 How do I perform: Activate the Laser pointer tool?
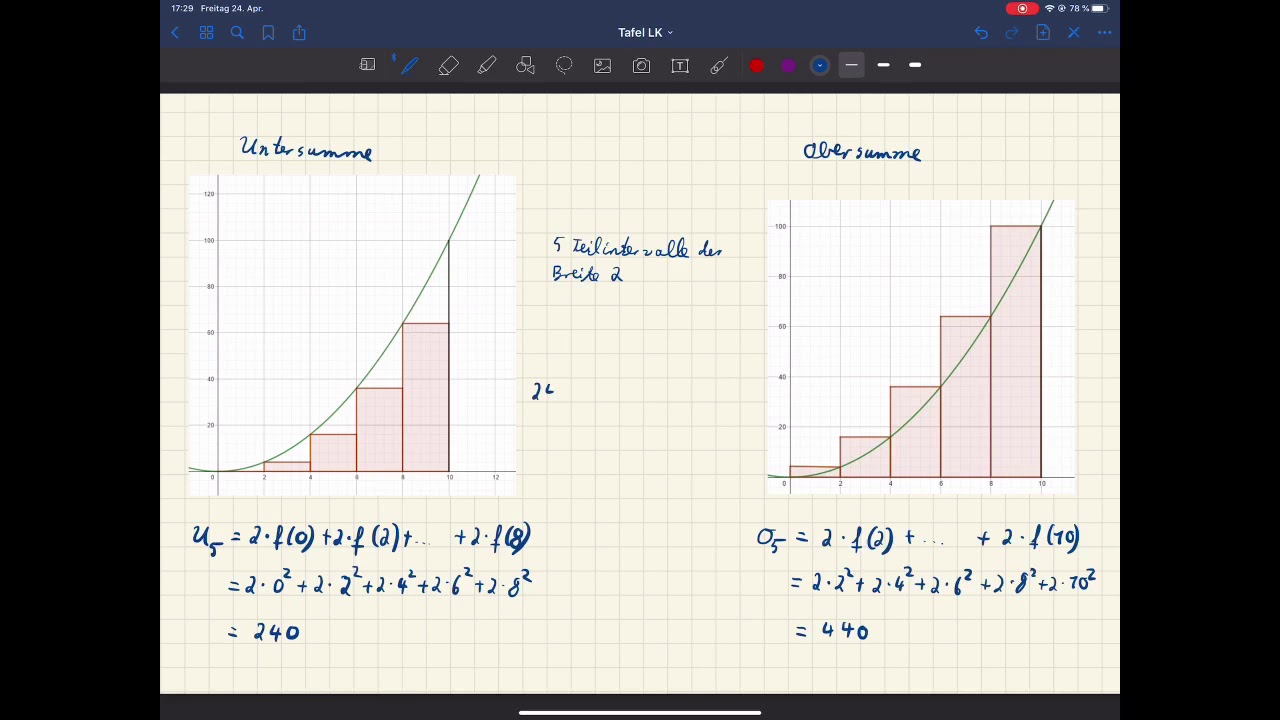click(x=718, y=65)
